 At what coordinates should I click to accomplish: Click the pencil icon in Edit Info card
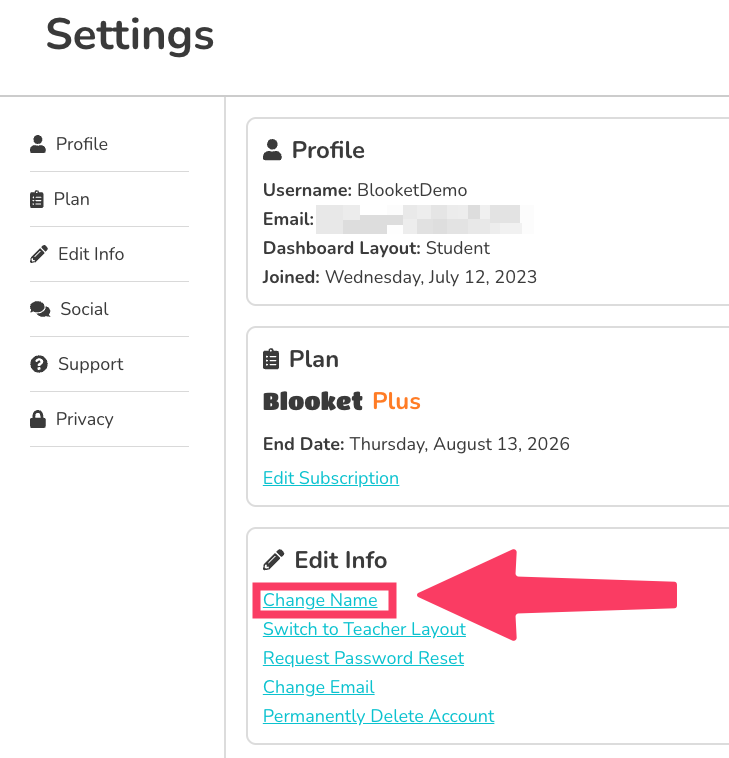pos(272,560)
